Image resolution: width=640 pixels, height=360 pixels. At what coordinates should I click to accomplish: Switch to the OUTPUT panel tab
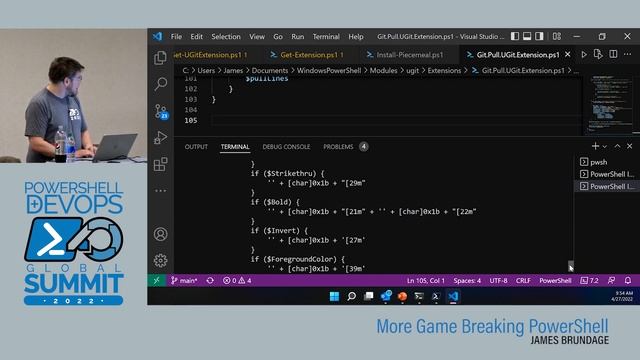coord(196,147)
